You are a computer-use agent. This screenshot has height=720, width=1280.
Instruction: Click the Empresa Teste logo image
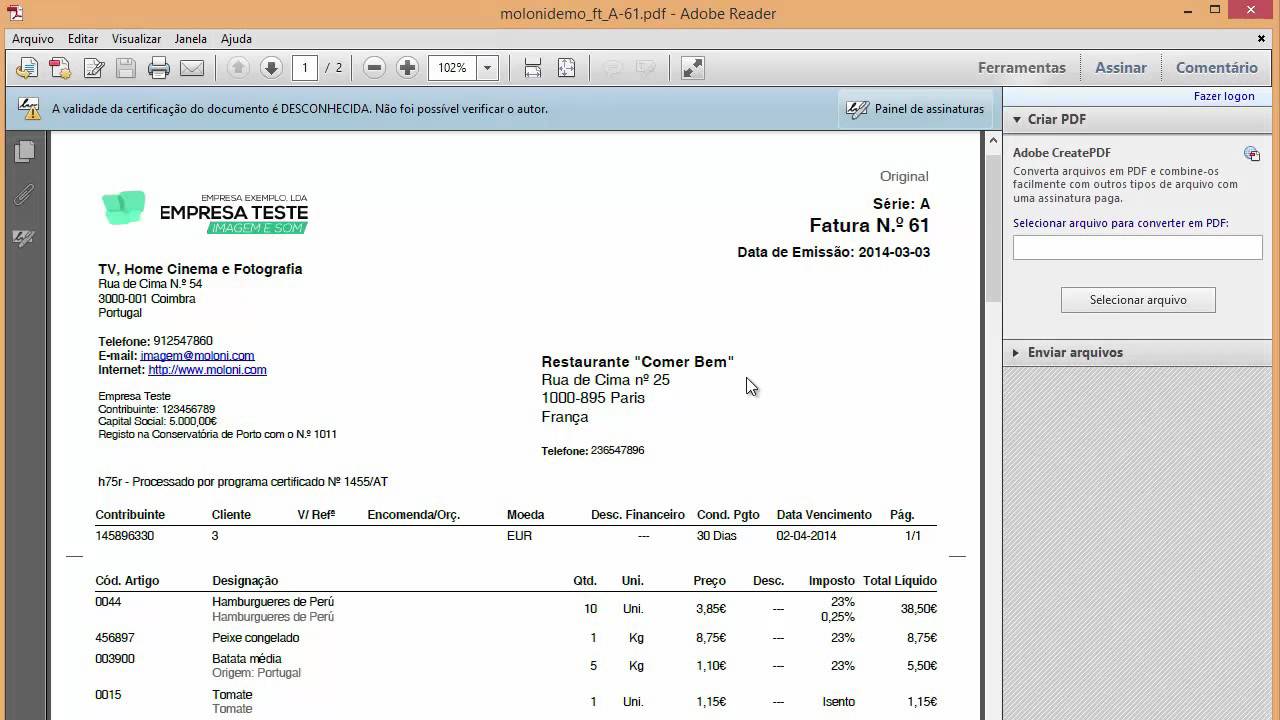(205, 212)
